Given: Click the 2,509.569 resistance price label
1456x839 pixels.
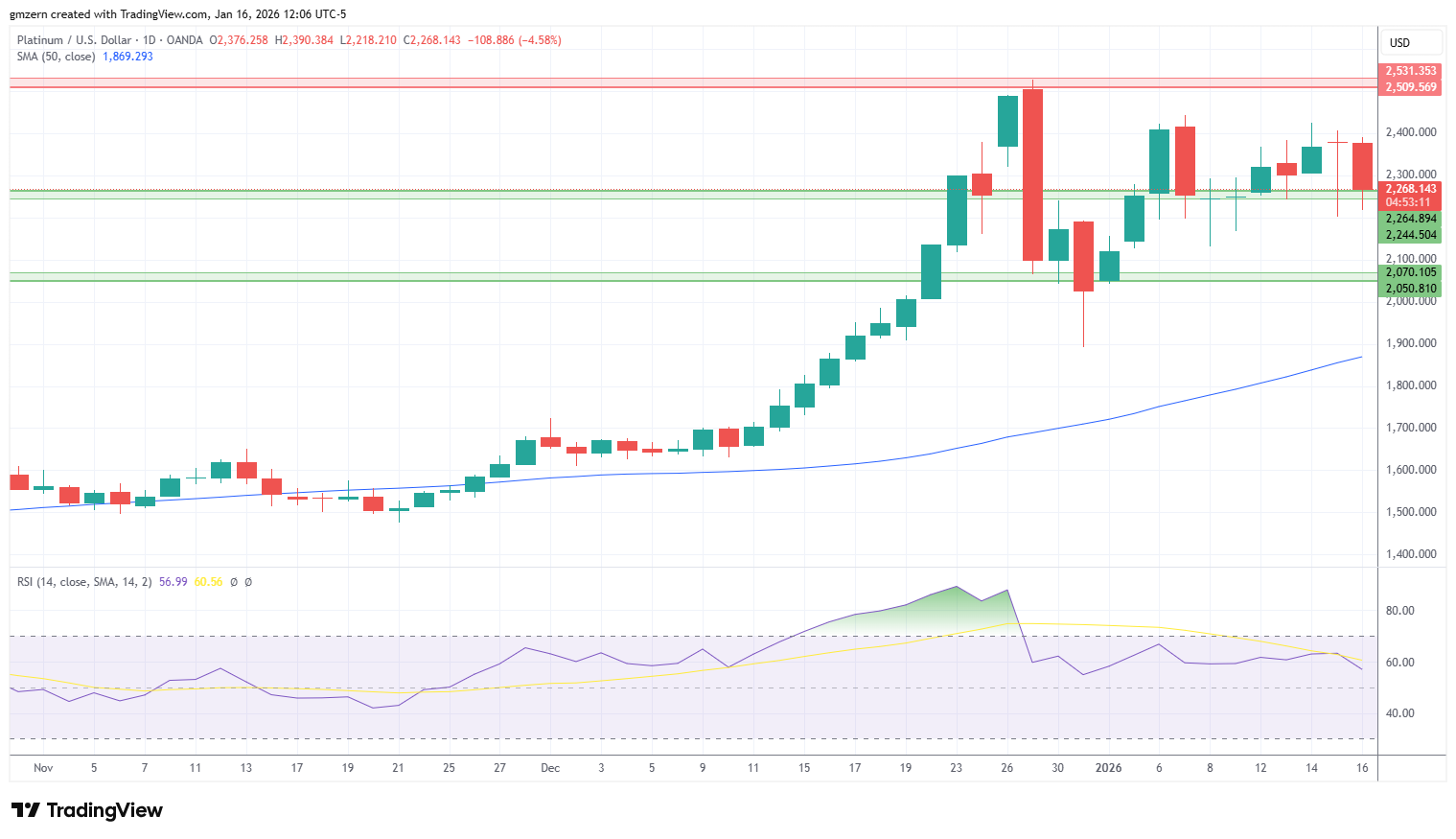Looking at the screenshot, I should pos(1411,87).
